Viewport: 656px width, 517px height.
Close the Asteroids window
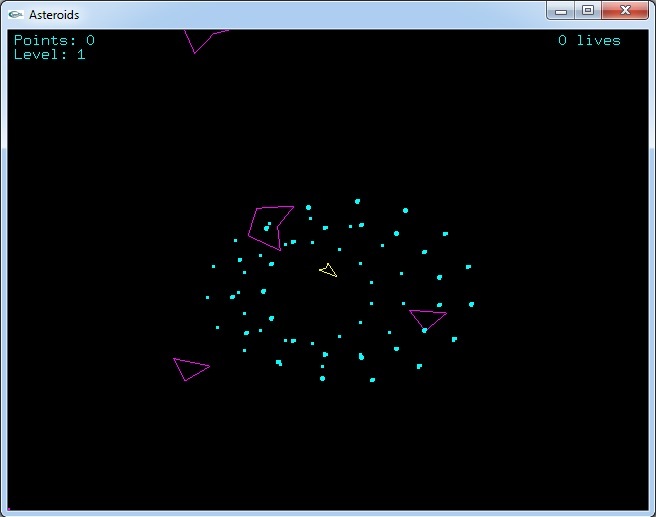pyautogui.click(x=625, y=10)
